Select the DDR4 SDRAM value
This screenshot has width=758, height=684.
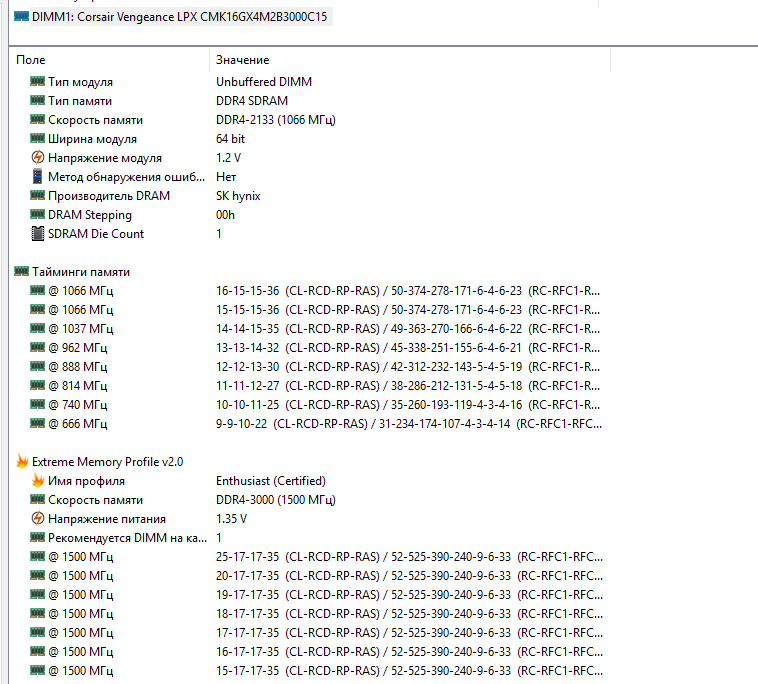click(x=251, y=101)
